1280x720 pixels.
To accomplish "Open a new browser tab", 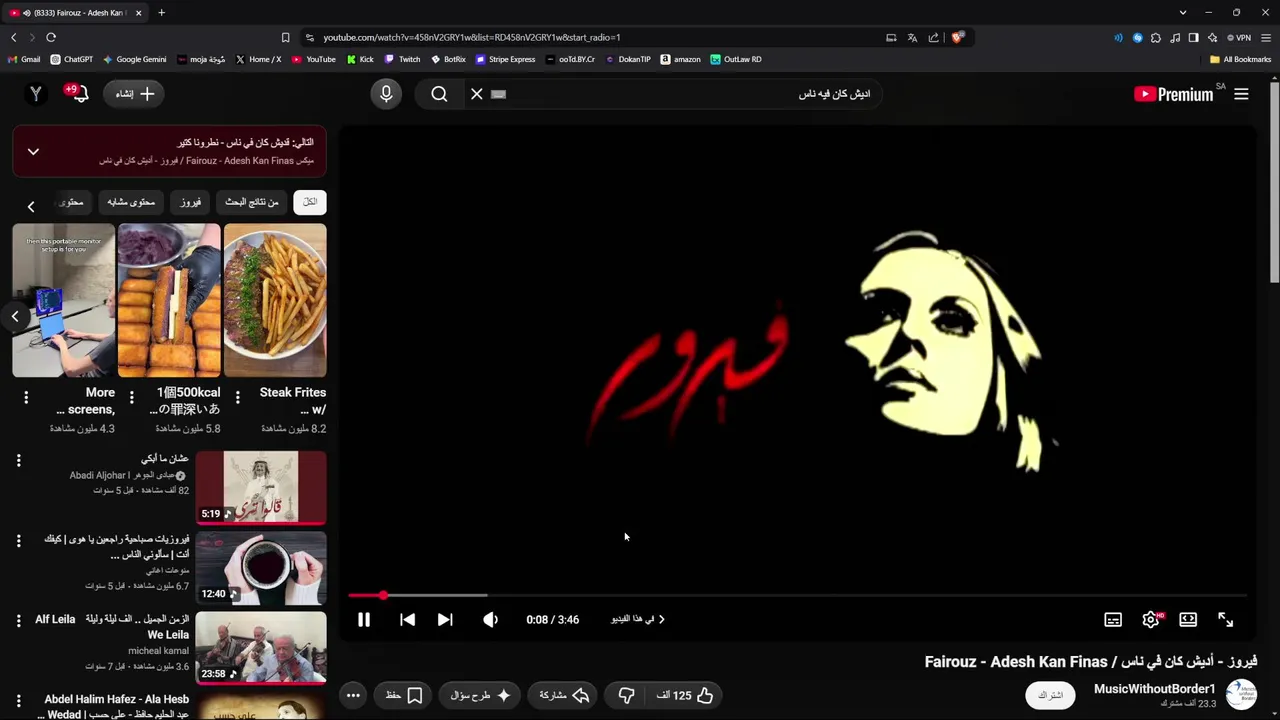I will click(161, 13).
